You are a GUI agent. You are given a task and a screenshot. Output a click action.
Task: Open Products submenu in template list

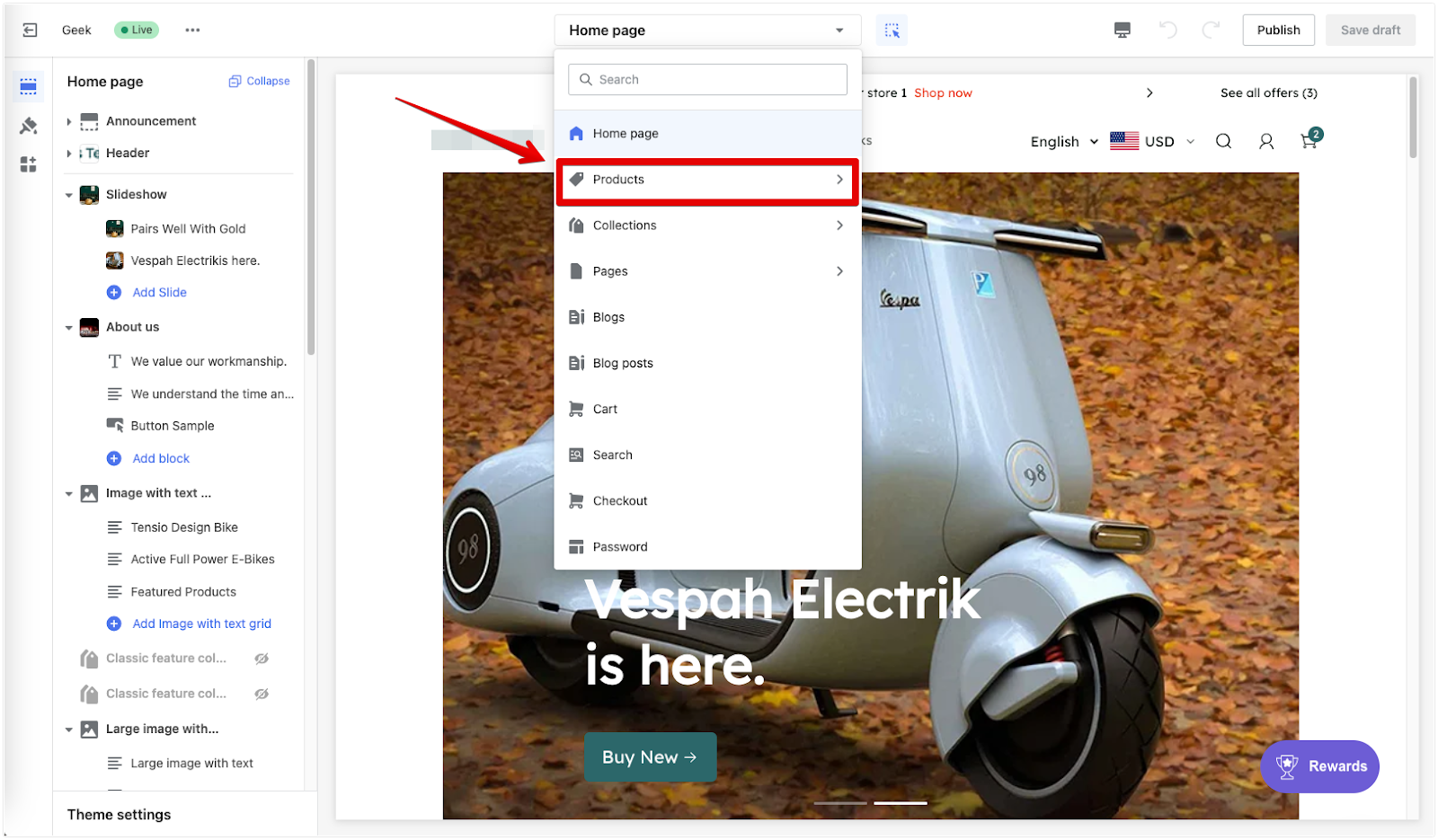[707, 180]
